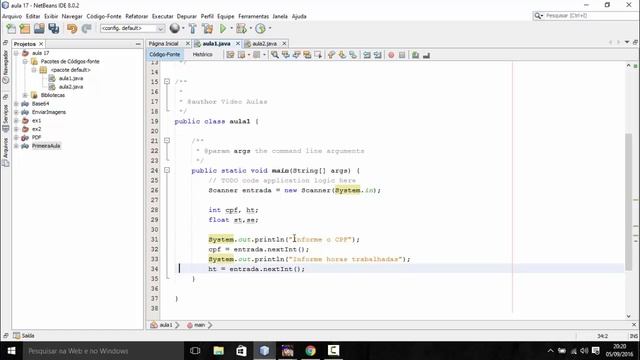Open dropdown arrow beside Run Project button

tap(231, 28)
